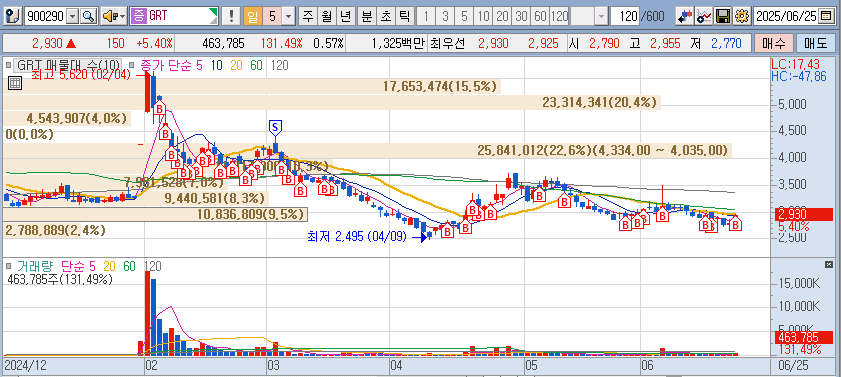
Task: Select the 60 interval button in toolbar
Action: [x=540, y=16]
